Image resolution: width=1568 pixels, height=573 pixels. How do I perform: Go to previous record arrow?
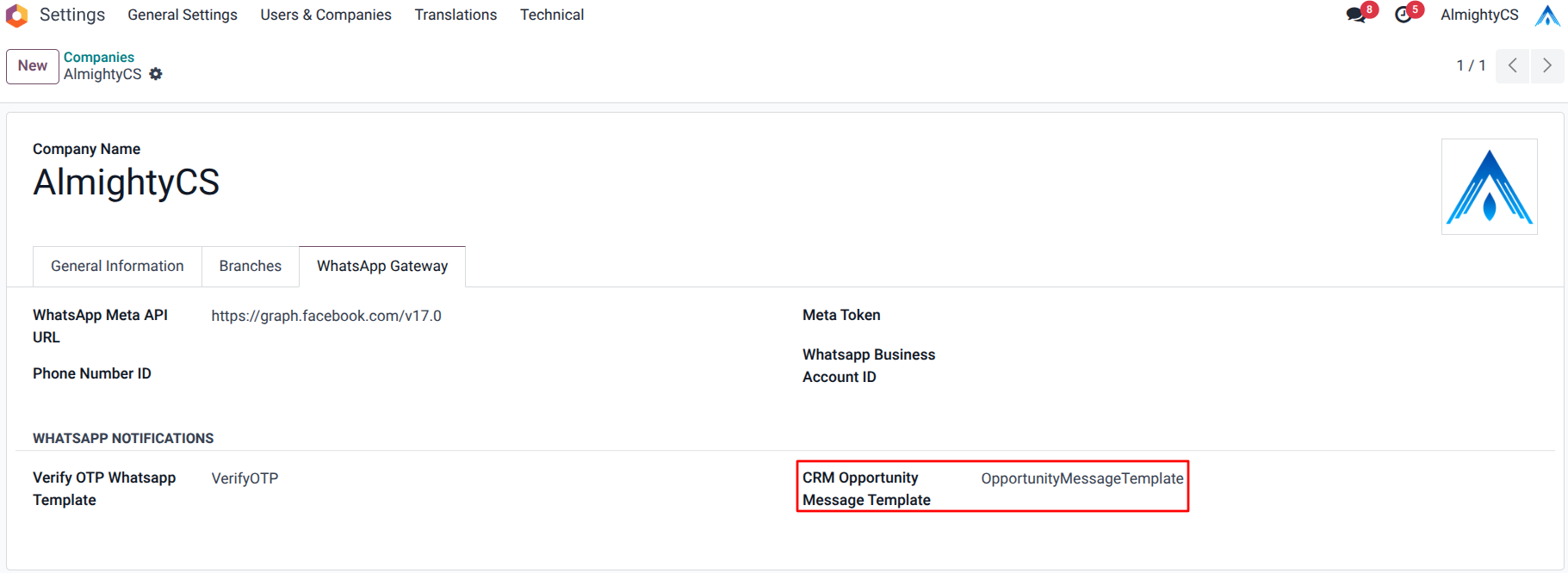pos(1512,65)
